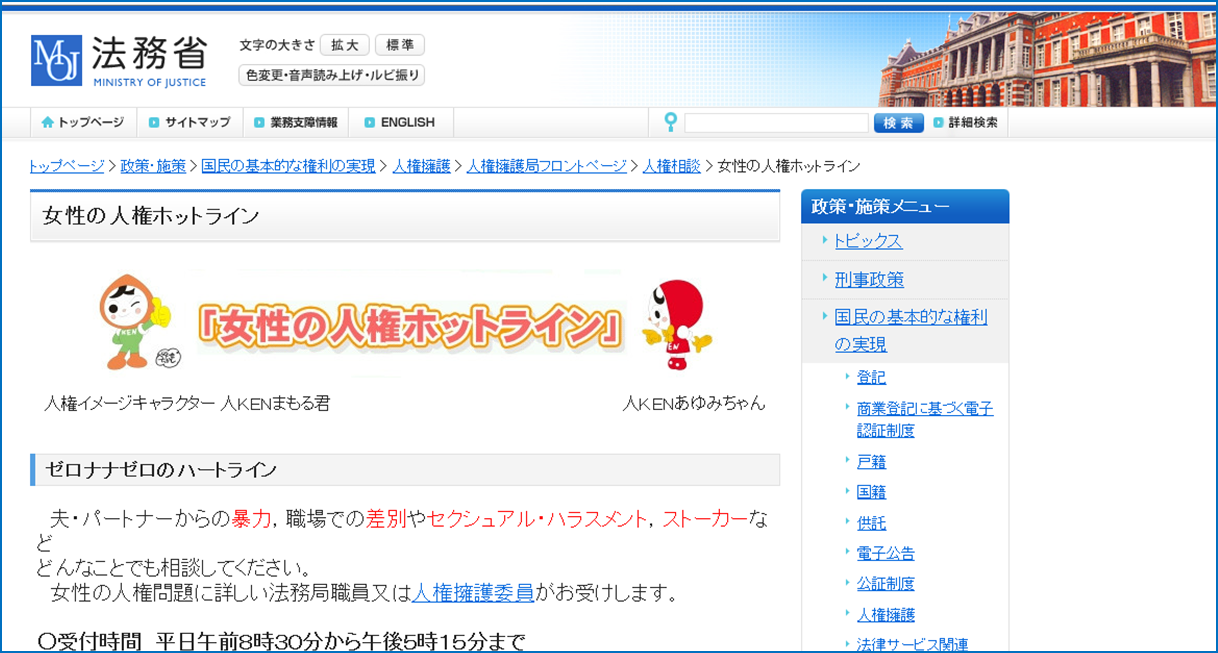
Task: Open 人権擁護 in the sidebar submenu
Action: point(885,614)
